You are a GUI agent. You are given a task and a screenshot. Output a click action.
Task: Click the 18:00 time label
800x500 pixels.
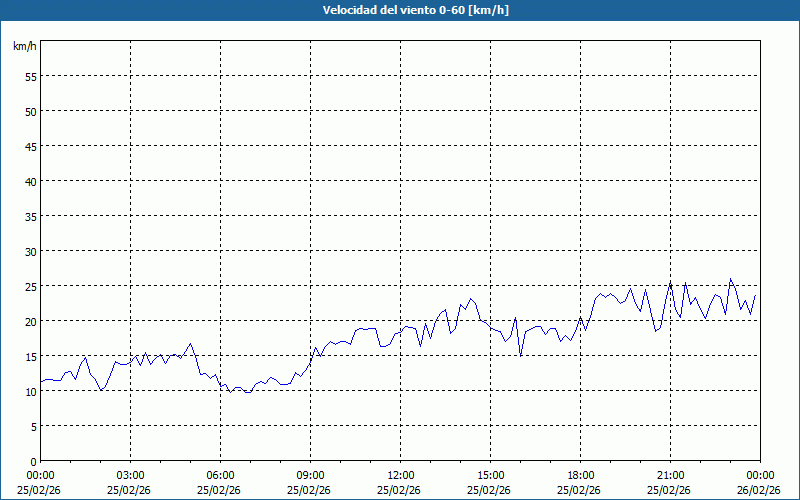pos(580,475)
